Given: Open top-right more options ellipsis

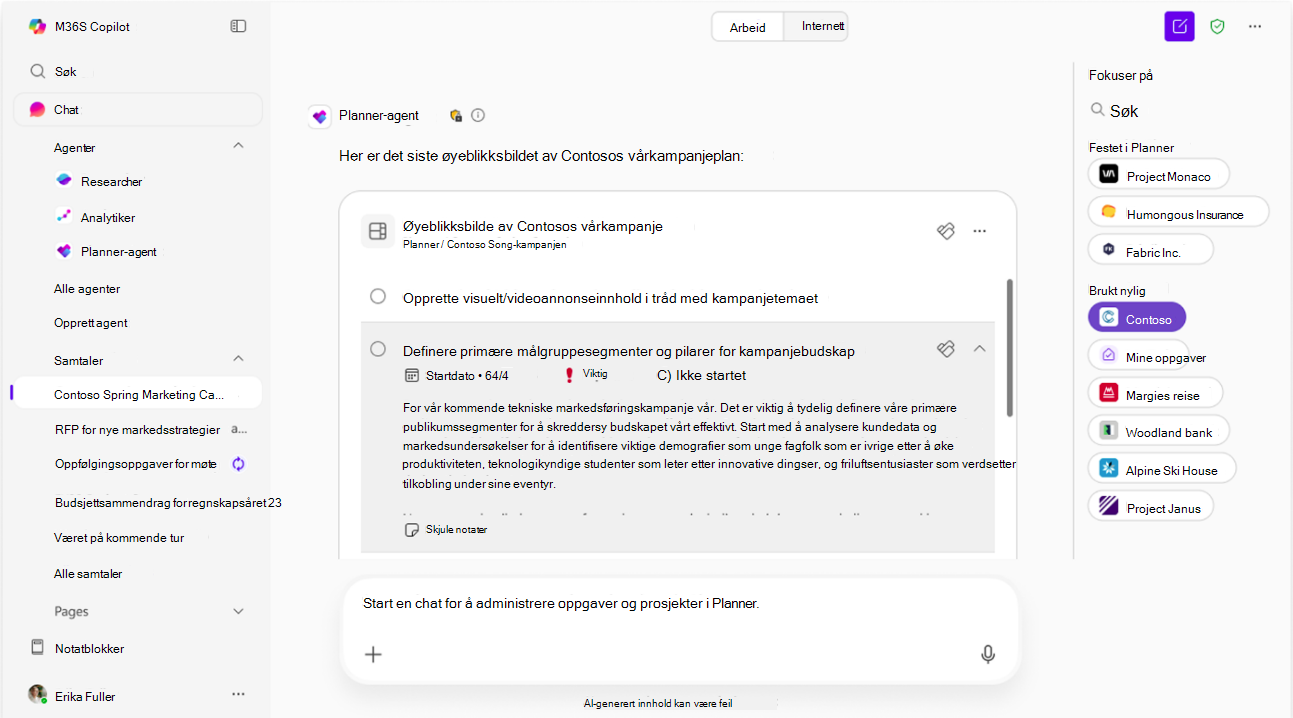Looking at the screenshot, I should coord(1255,27).
